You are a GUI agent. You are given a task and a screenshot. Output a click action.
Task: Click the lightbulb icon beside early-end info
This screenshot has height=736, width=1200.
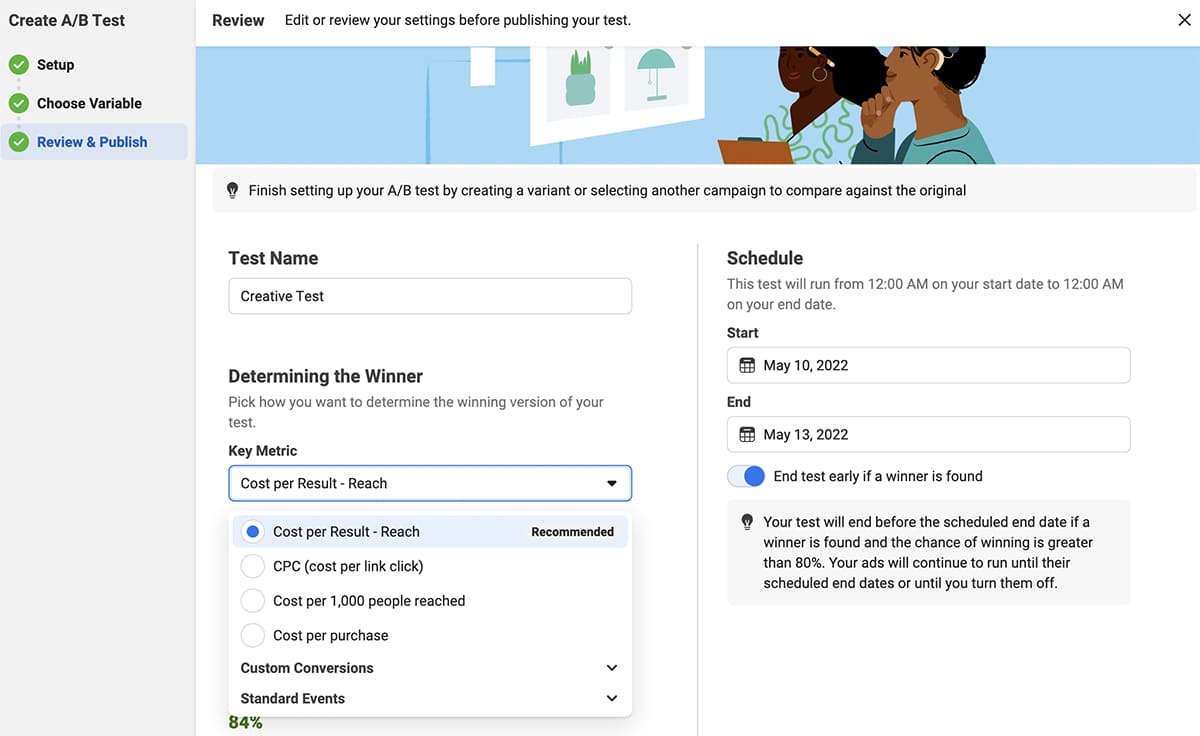(x=747, y=522)
